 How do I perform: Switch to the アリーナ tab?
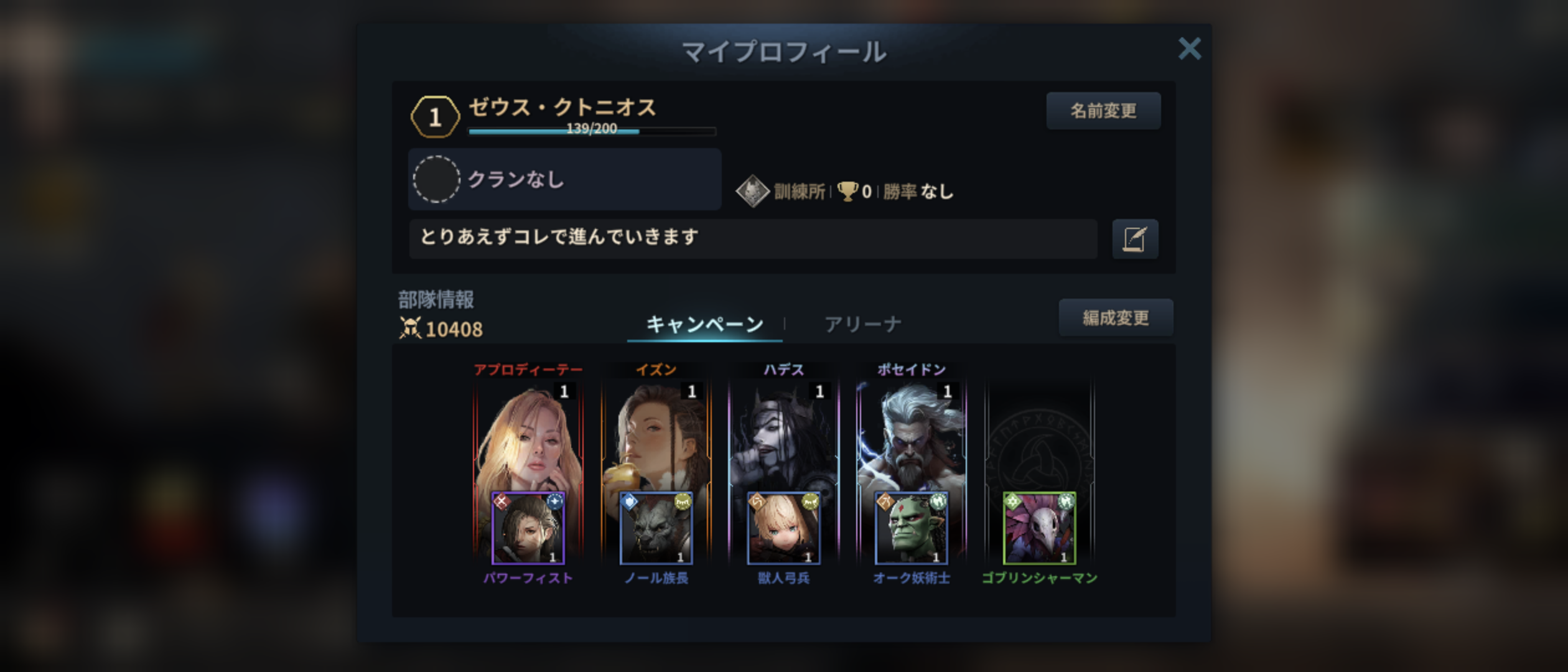click(862, 324)
